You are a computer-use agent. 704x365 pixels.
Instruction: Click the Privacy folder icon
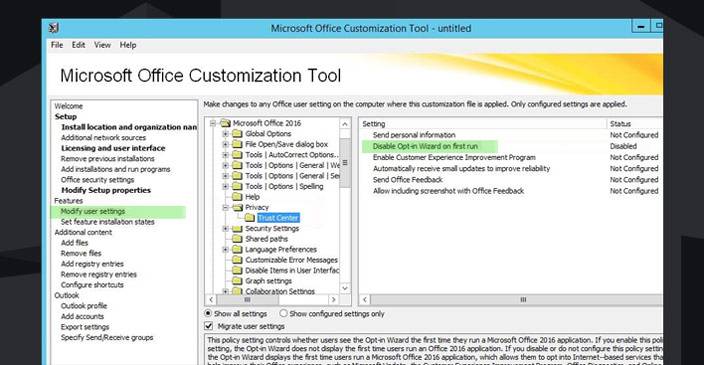pos(238,207)
